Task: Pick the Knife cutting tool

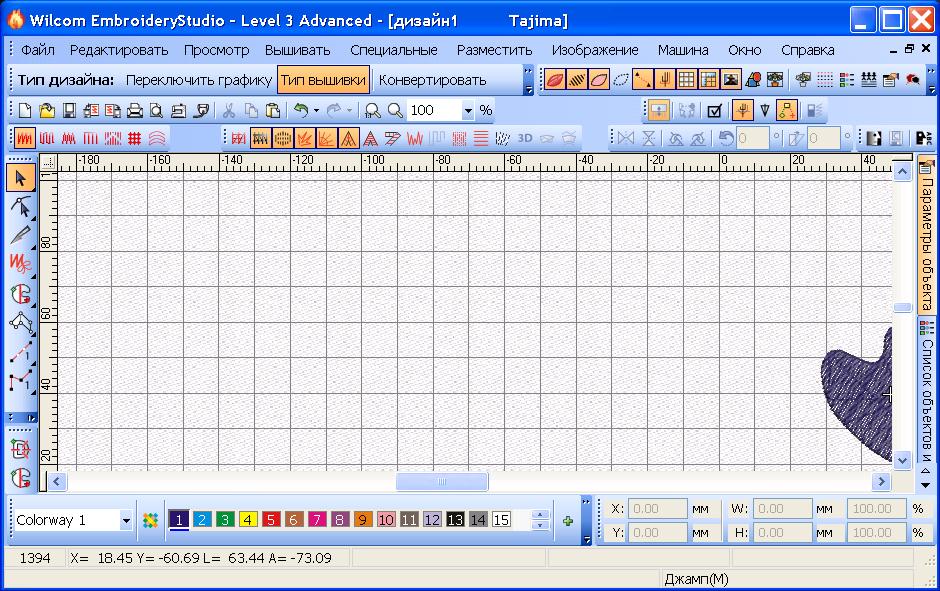Action: 20,235
